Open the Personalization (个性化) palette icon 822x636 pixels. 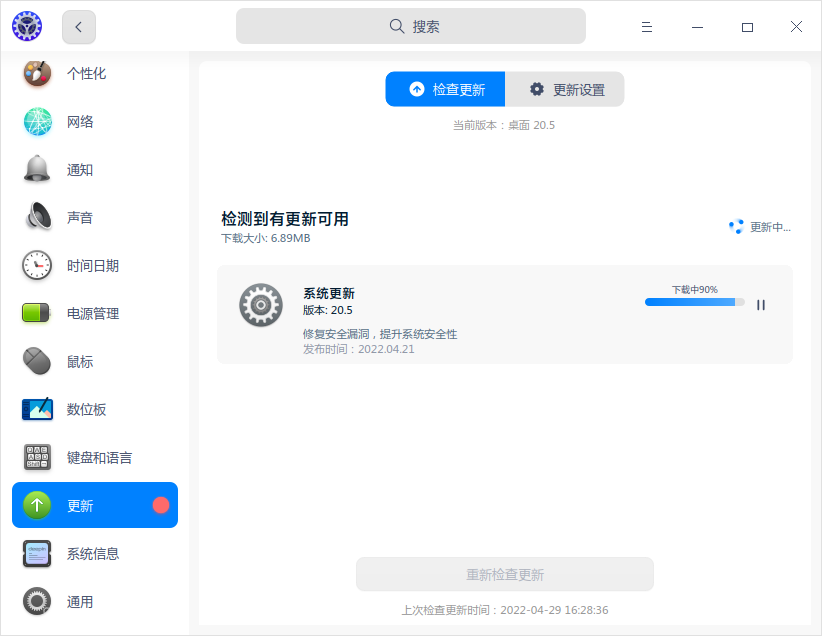tap(37, 73)
